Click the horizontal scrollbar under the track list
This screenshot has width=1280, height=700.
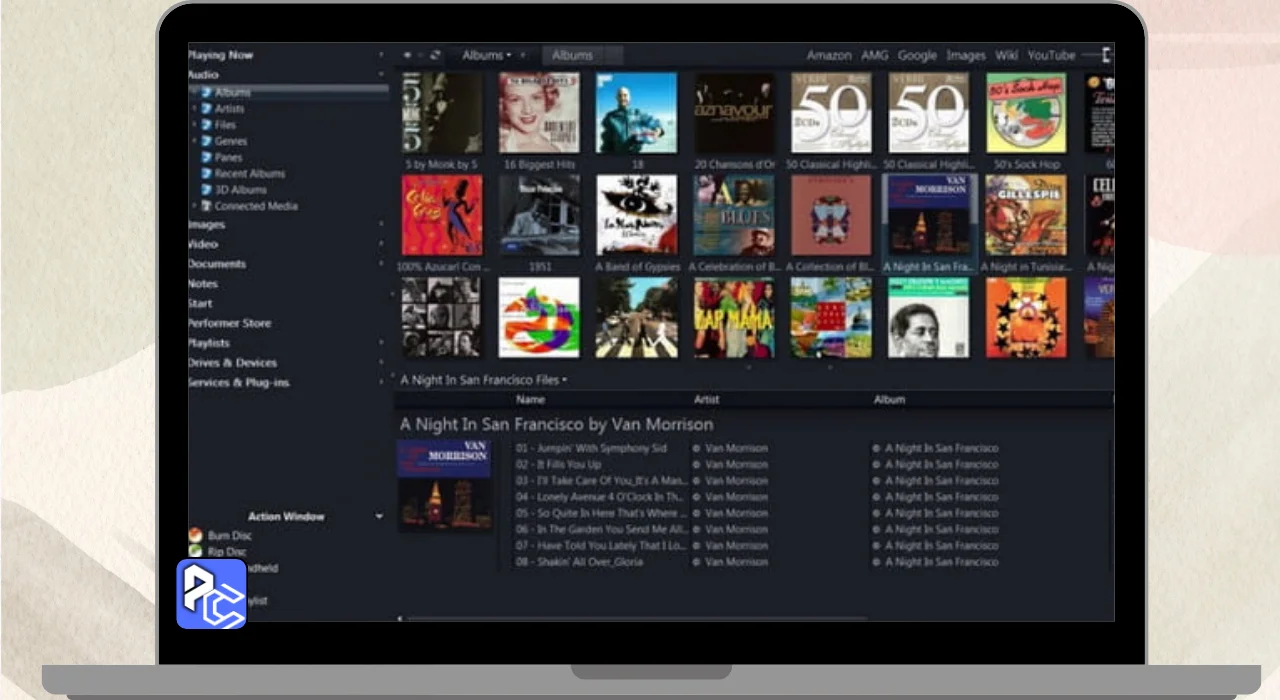tap(635, 619)
